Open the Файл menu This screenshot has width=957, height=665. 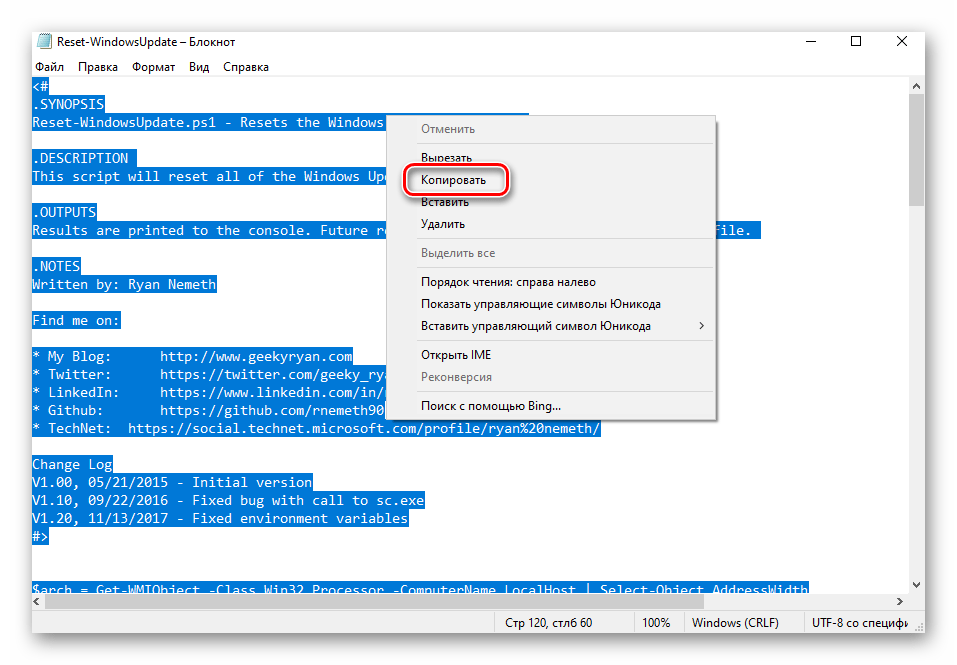(49, 67)
